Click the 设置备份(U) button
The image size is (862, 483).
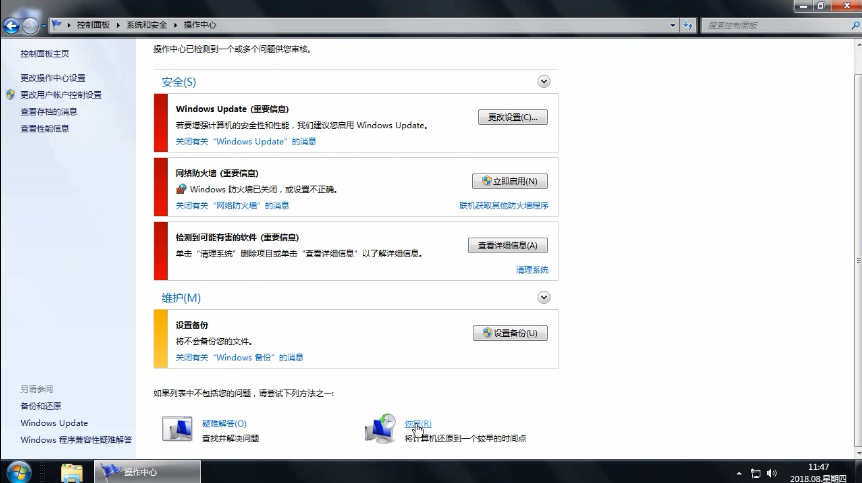(x=510, y=333)
